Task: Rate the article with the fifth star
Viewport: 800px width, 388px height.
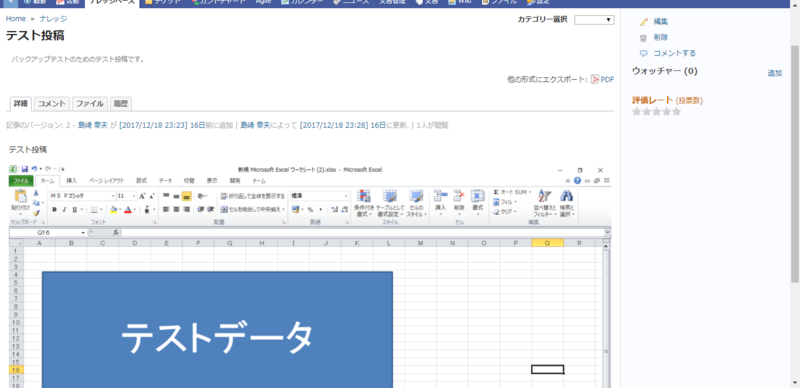Action: (677, 112)
